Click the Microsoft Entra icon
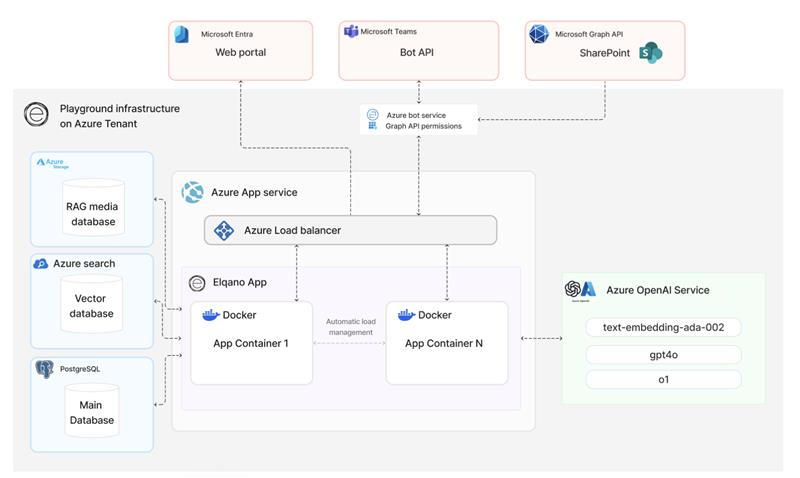The height and width of the screenshot is (478, 800). click(x=182, y=34)
